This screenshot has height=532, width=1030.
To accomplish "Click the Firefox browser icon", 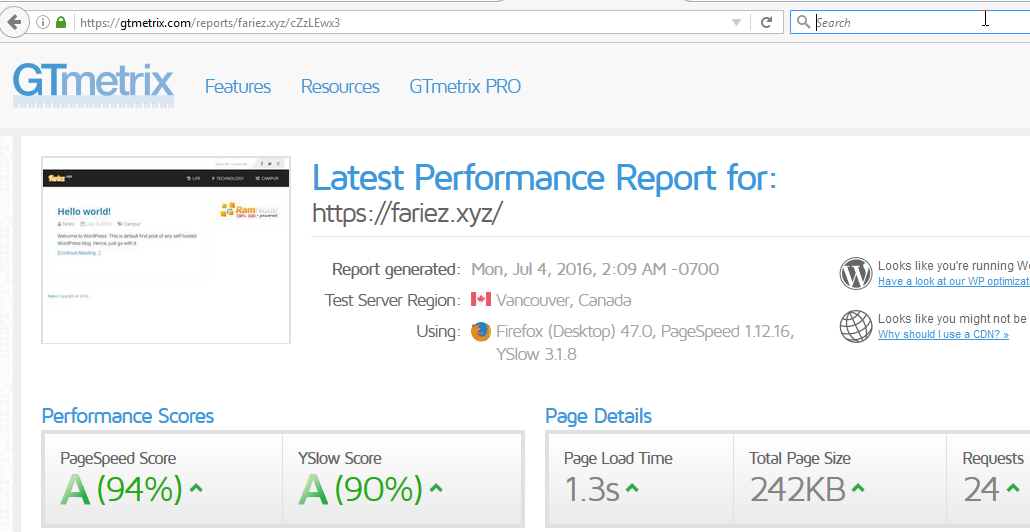I will point(481,332).
